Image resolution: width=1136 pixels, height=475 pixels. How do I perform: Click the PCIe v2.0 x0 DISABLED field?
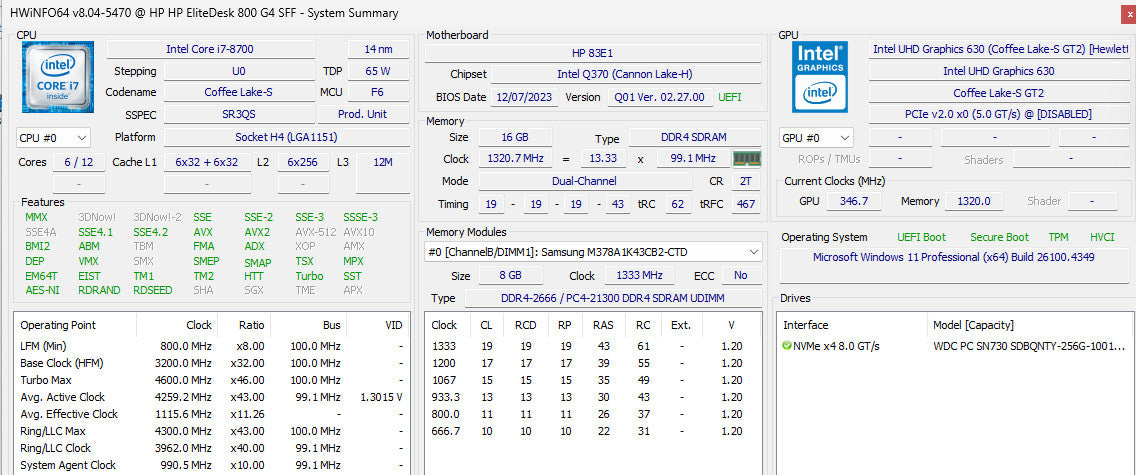point(998,114)
